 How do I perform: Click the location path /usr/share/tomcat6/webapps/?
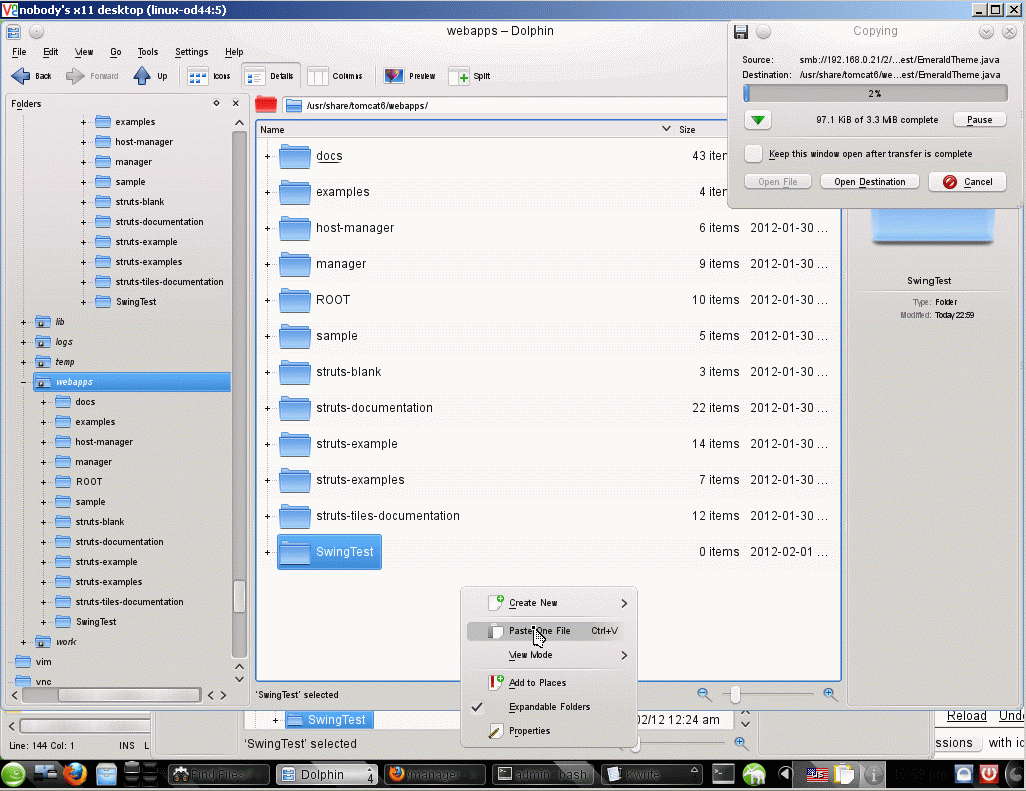367,105
